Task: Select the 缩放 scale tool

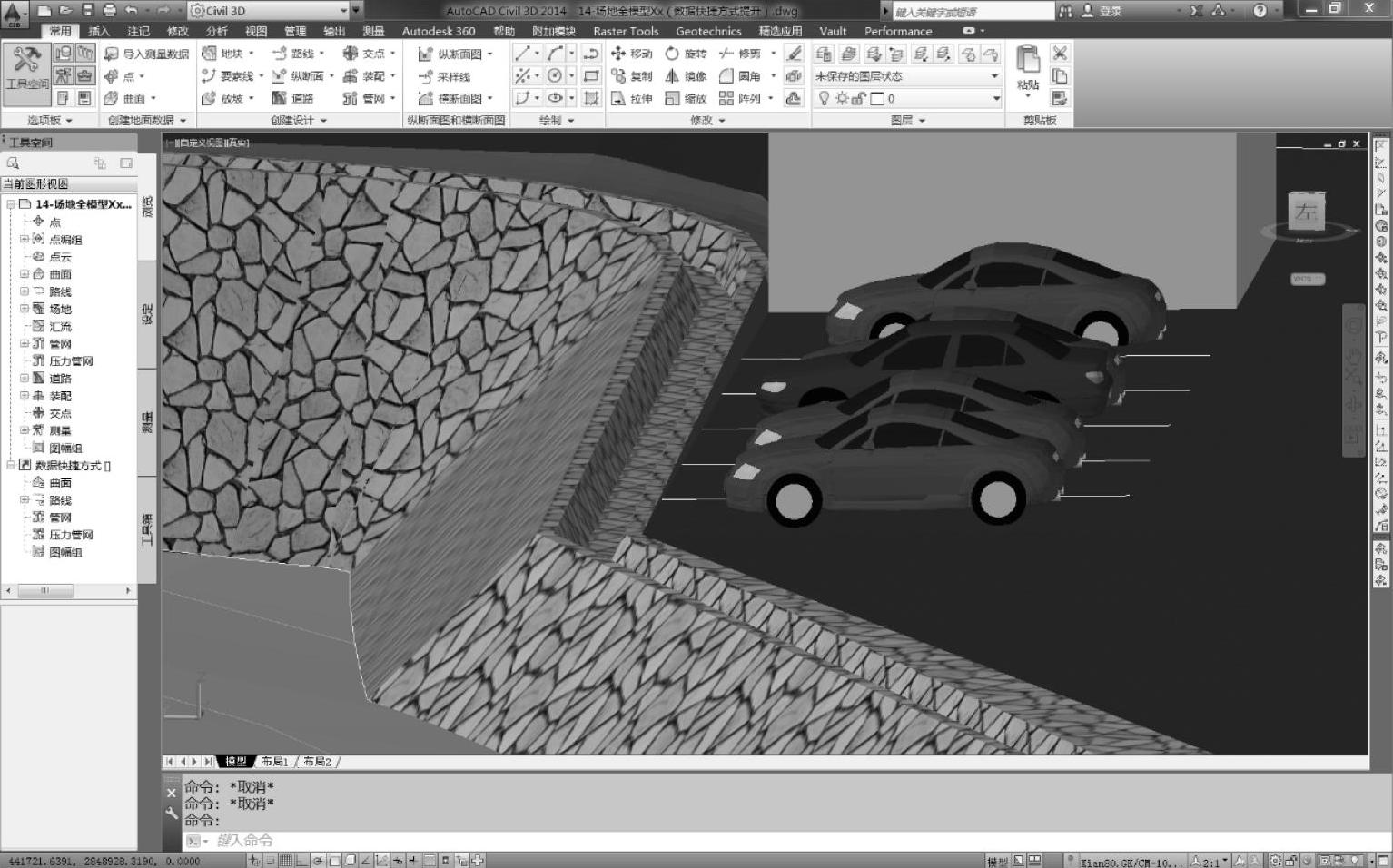Action: tap(686, 98)
